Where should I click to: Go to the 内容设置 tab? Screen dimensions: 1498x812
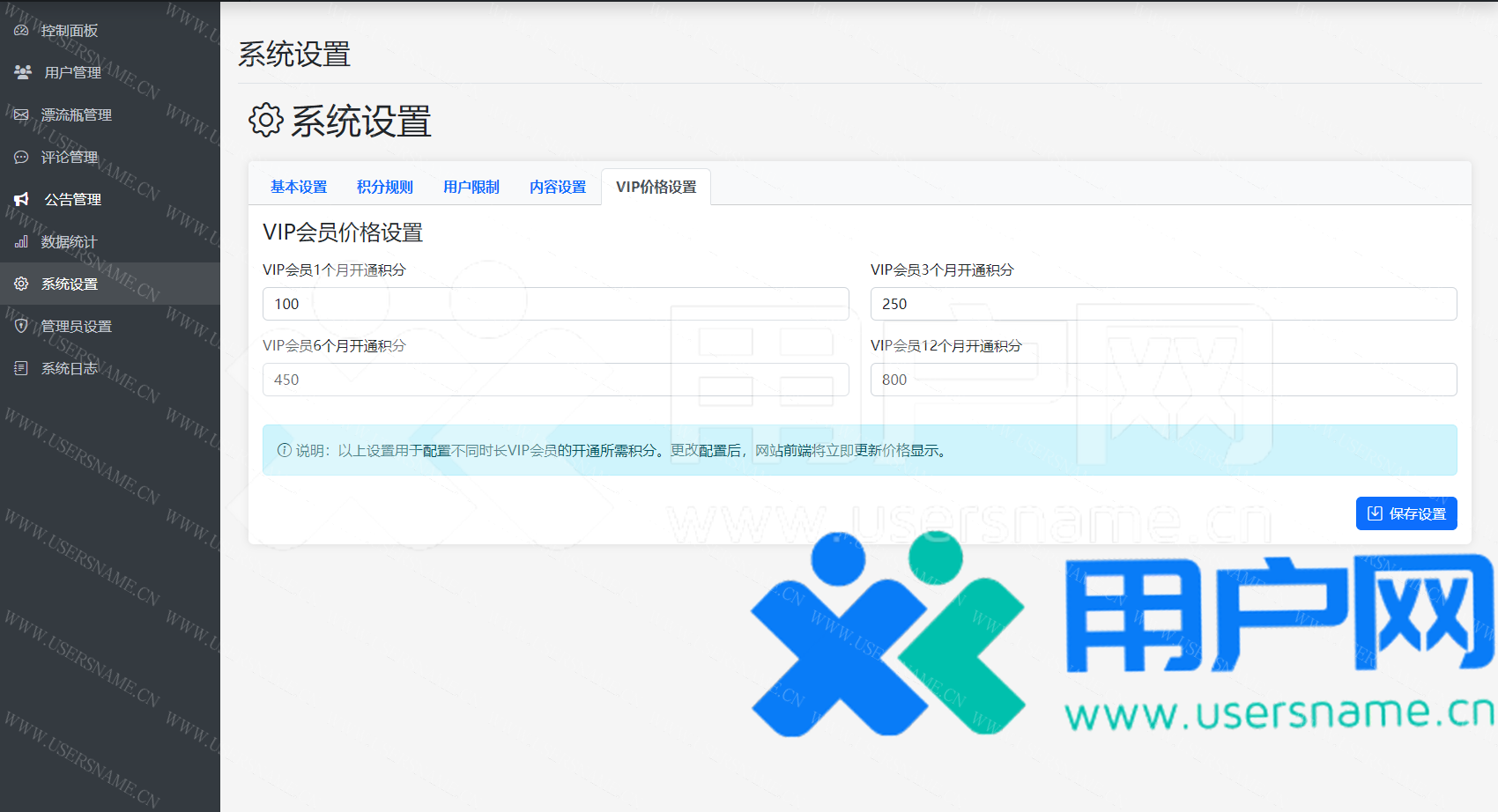[558, 187]
